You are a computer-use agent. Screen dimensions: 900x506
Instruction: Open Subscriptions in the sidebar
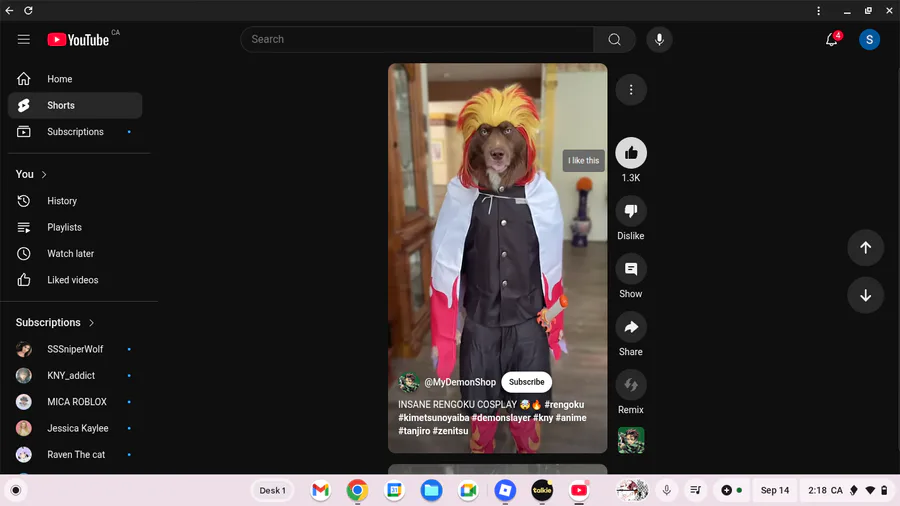[75, 131]
